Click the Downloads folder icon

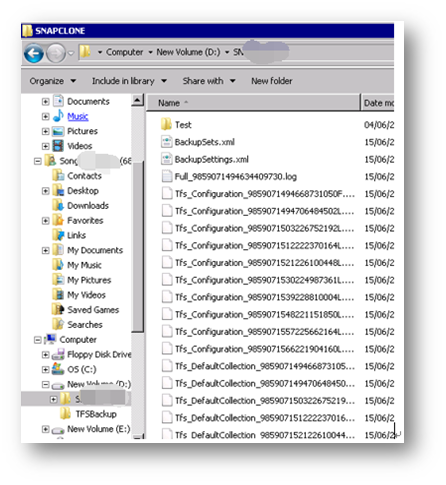pos(58,205)
